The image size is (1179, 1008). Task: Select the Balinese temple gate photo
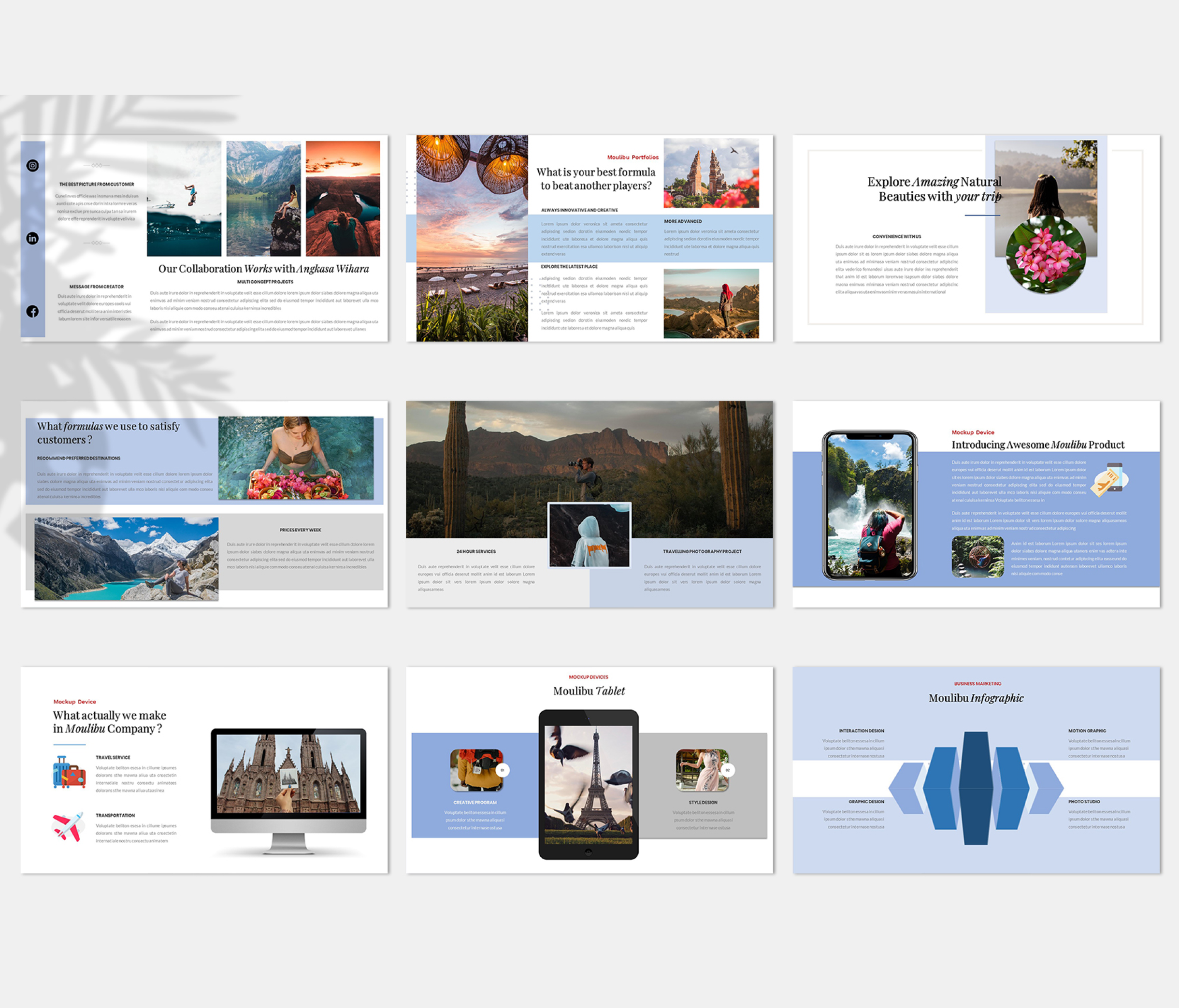(x=711, y=173)
